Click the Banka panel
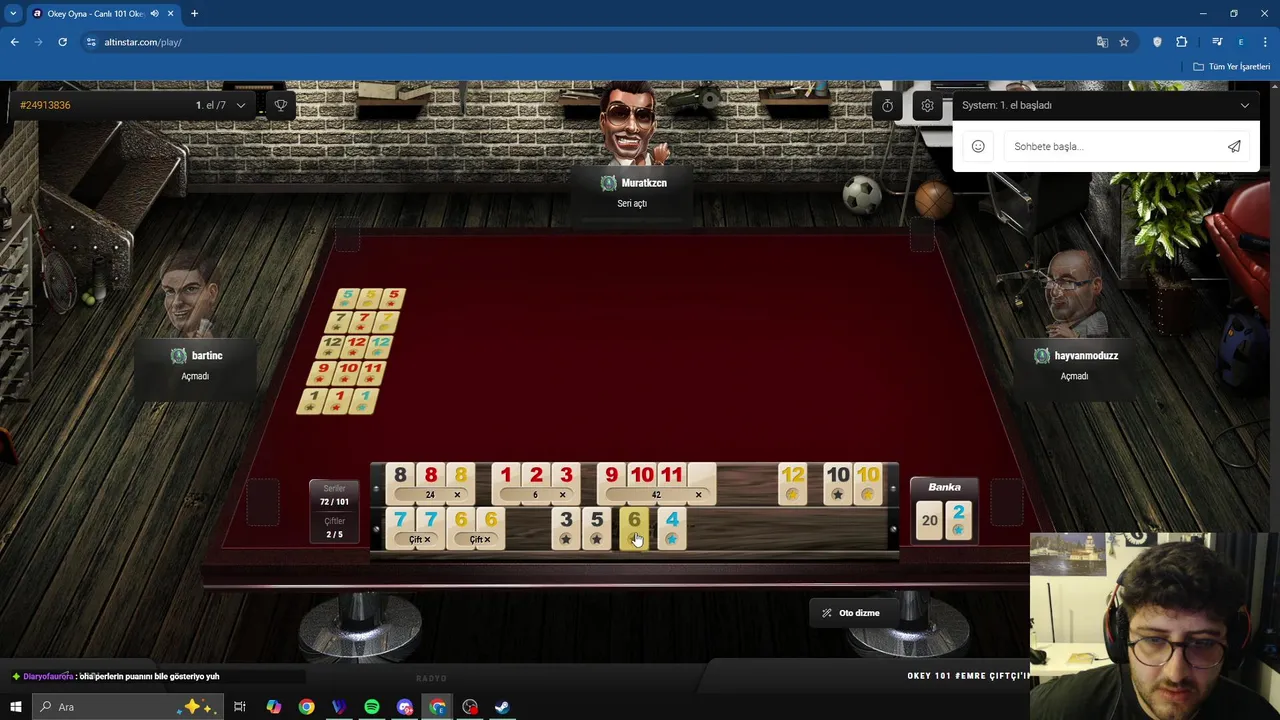Screen dimensions: 1280x720 [944, 510]
